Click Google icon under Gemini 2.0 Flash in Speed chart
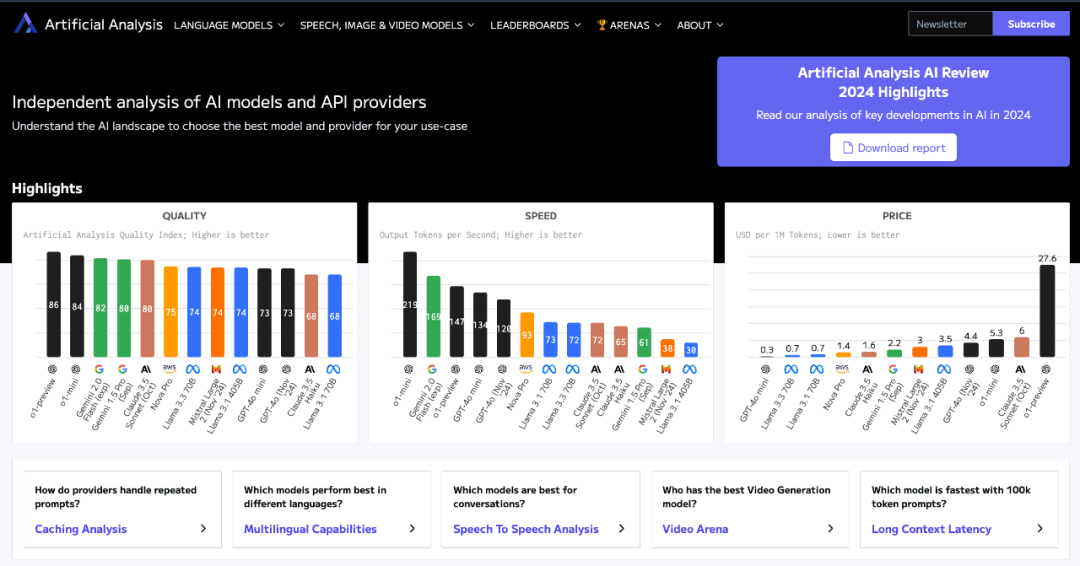The image size is (1080, 566). pos(432,370)
